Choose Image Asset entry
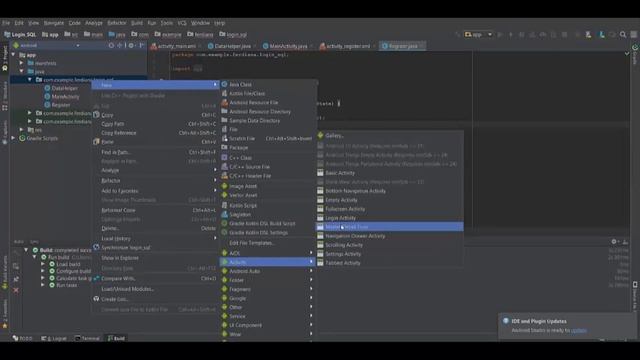Image resolution: width=640 pixels, height=360 pixels. (x=269, y=186)
